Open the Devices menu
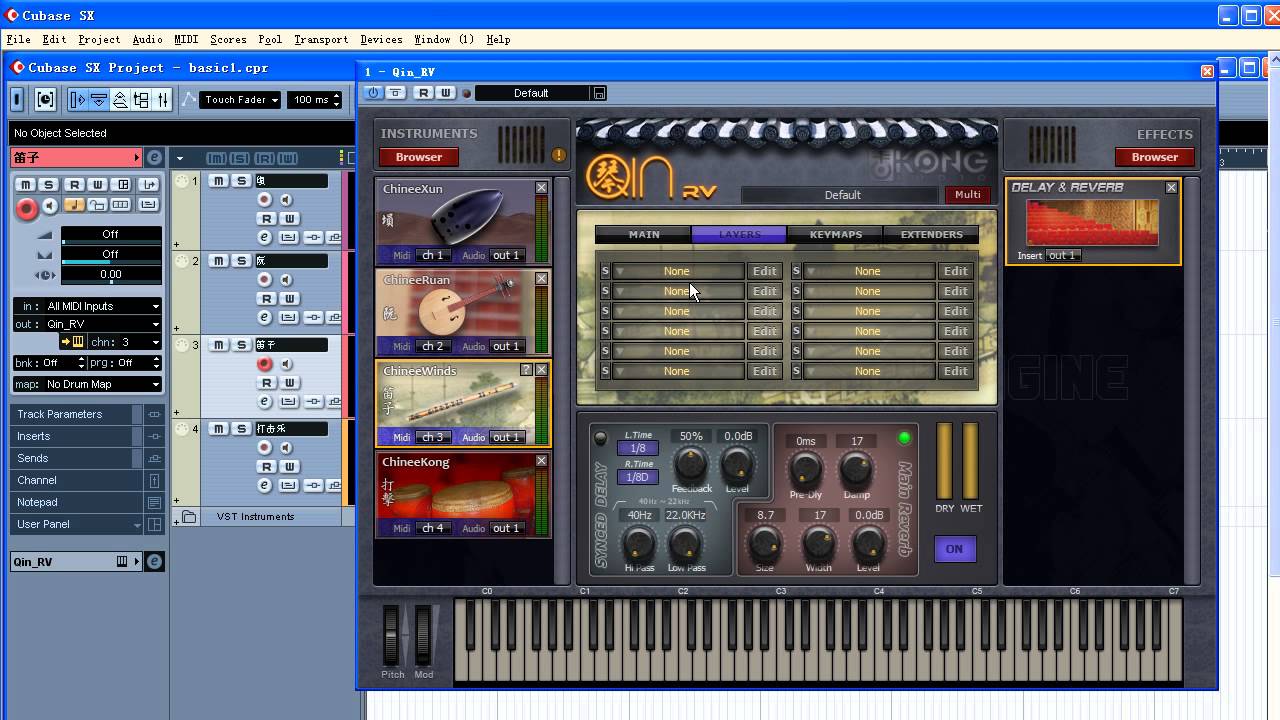 [381, 39]
